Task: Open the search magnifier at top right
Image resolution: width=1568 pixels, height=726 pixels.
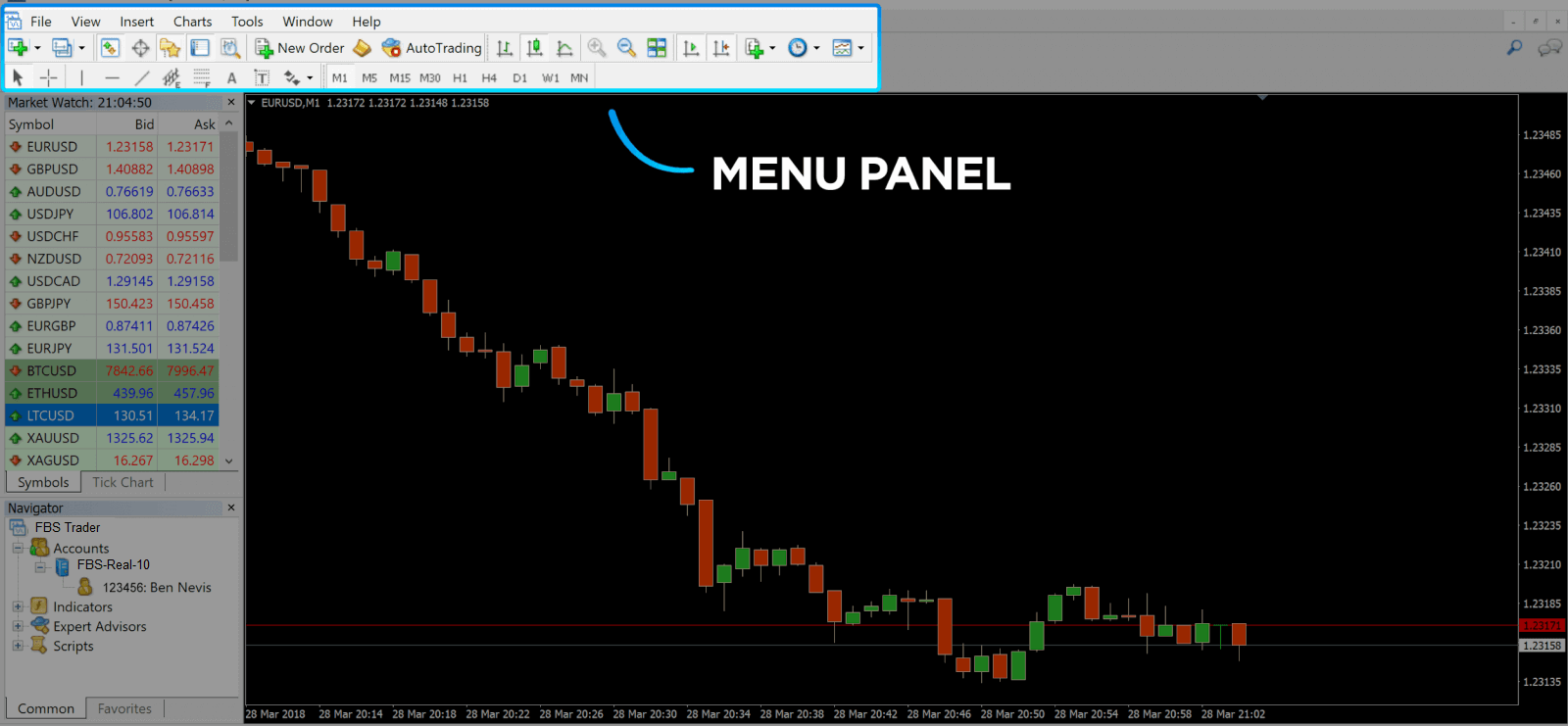Action: 1514,47
